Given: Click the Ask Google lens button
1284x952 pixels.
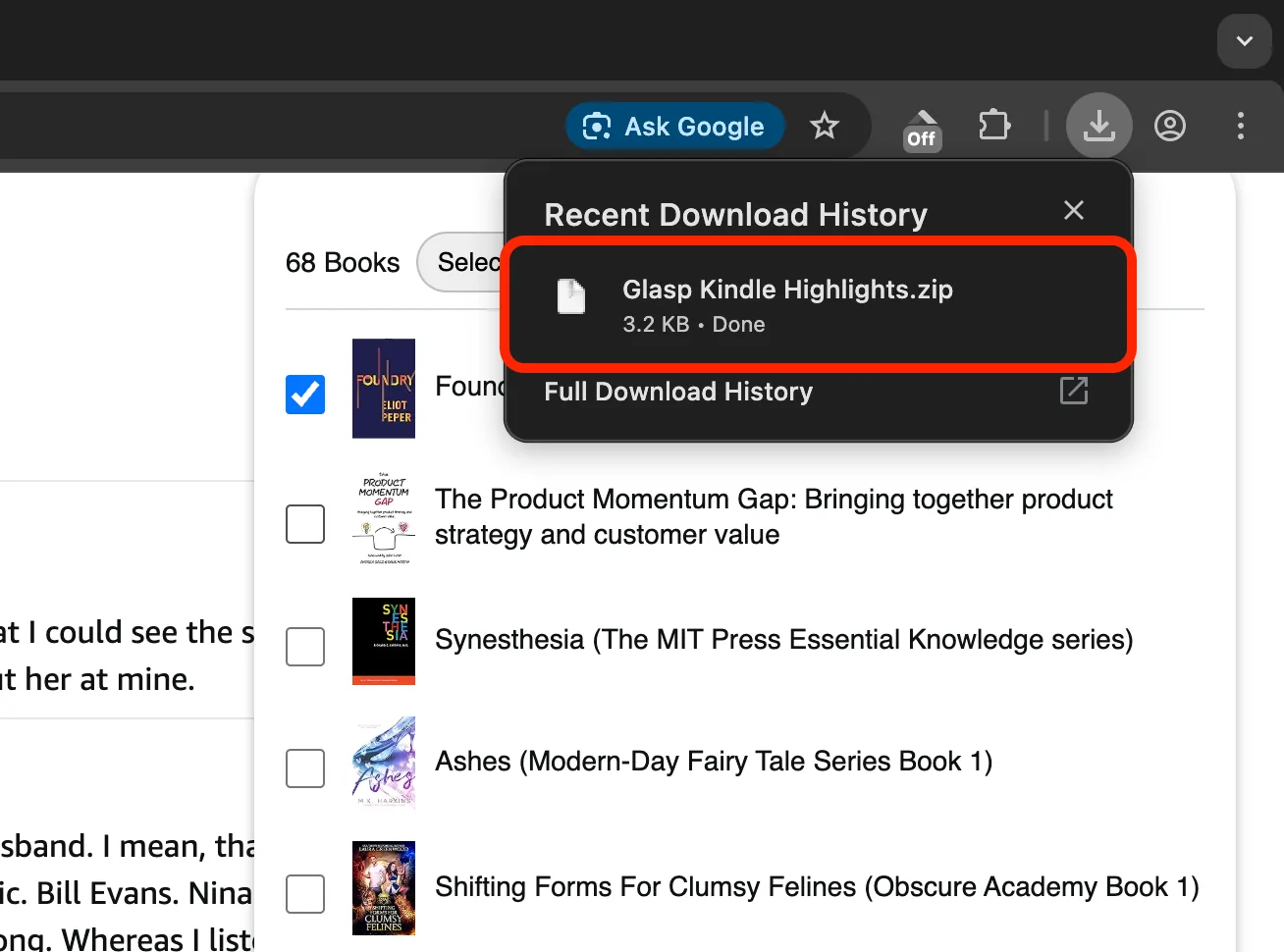Looking at the screenshot, I should [x=675, y=127].
